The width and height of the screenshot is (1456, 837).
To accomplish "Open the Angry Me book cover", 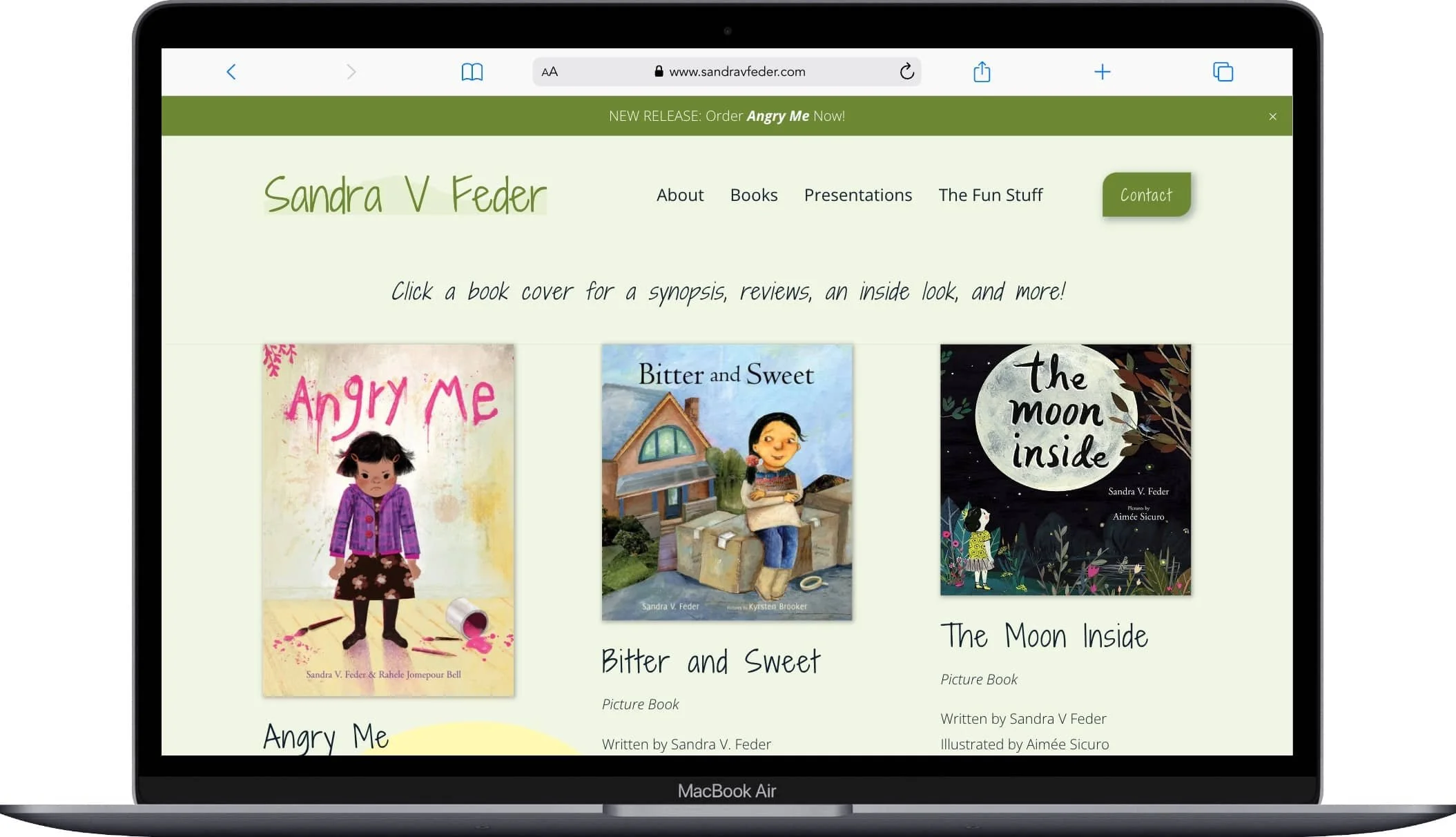I will tap(388, 520).
